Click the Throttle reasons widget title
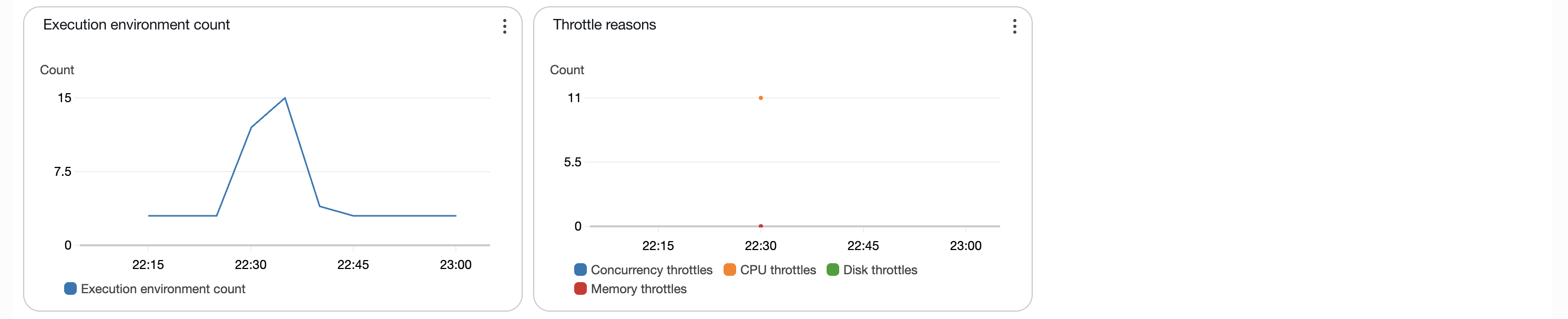 (604, 24)
